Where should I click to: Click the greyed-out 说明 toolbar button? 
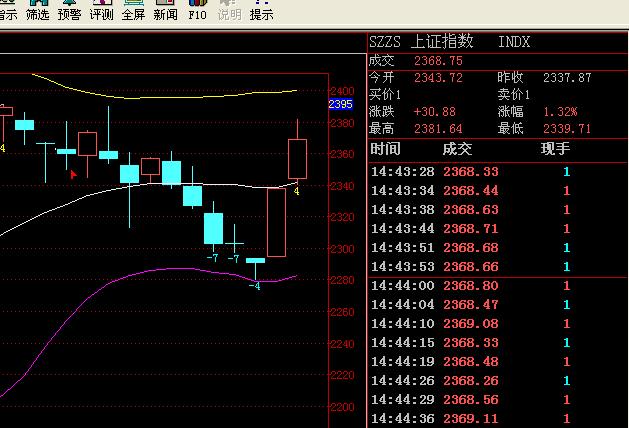click(229, 11)
